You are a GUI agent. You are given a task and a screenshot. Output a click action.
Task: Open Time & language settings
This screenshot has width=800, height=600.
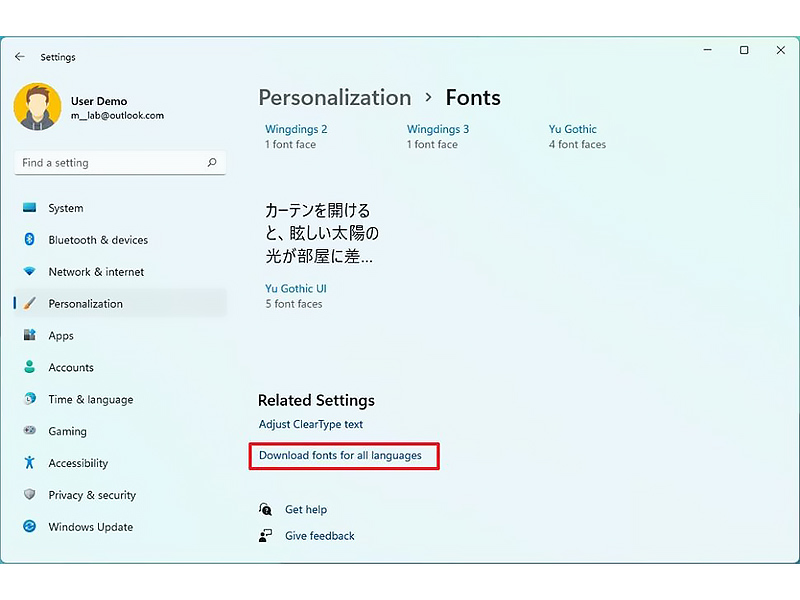tap(120, 399)
